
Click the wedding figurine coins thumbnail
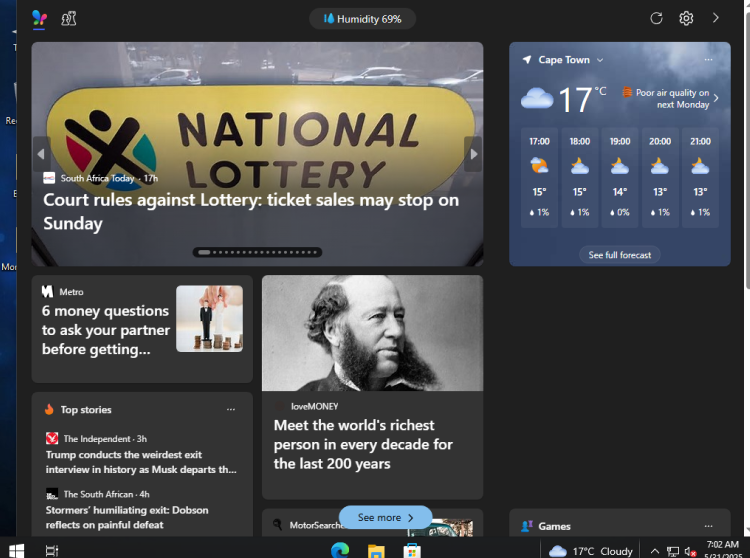coord(210,318)
